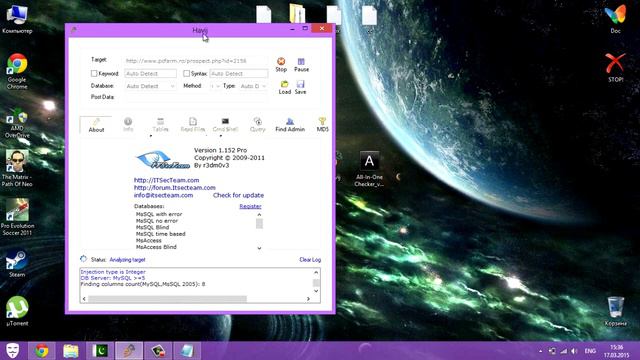The image size is (640, 360).
Task: Click Clear Log
Action: pos(310,260)
